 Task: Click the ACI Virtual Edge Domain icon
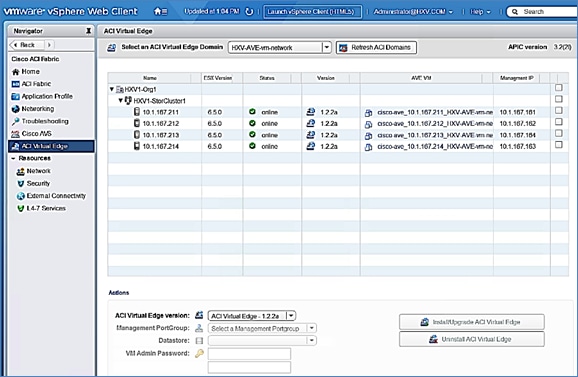[x=111, y=48]
